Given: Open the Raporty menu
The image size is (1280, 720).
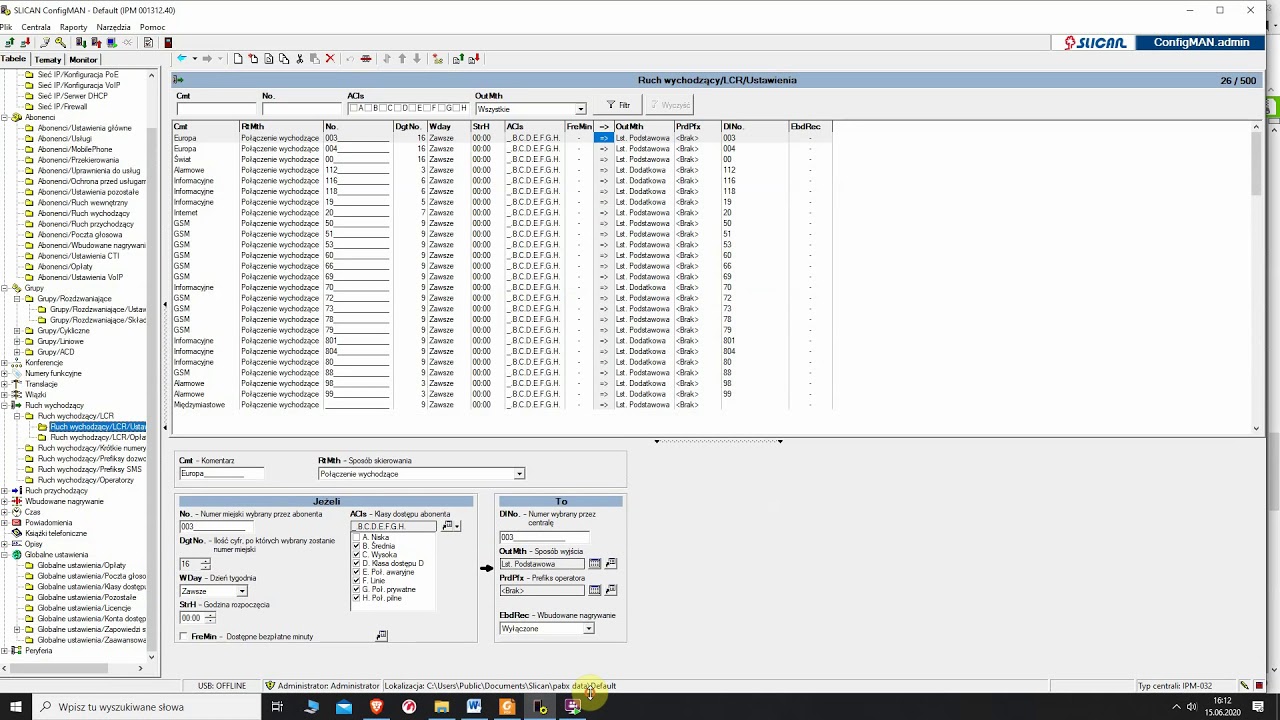Looking at the screenshot, I should (x=73, y=27).
